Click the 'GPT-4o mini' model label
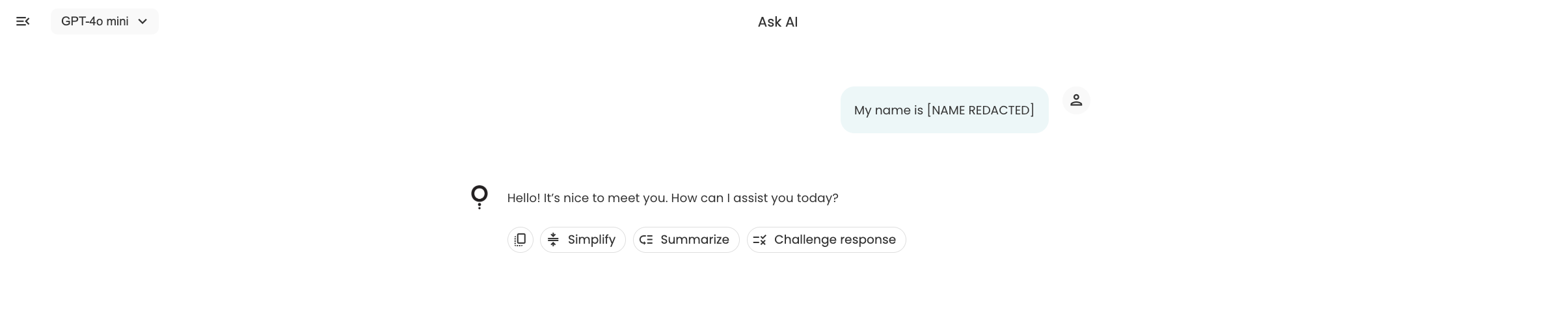Image resolution: width=1568 pixels, height=336 pixels. [95, 21]
